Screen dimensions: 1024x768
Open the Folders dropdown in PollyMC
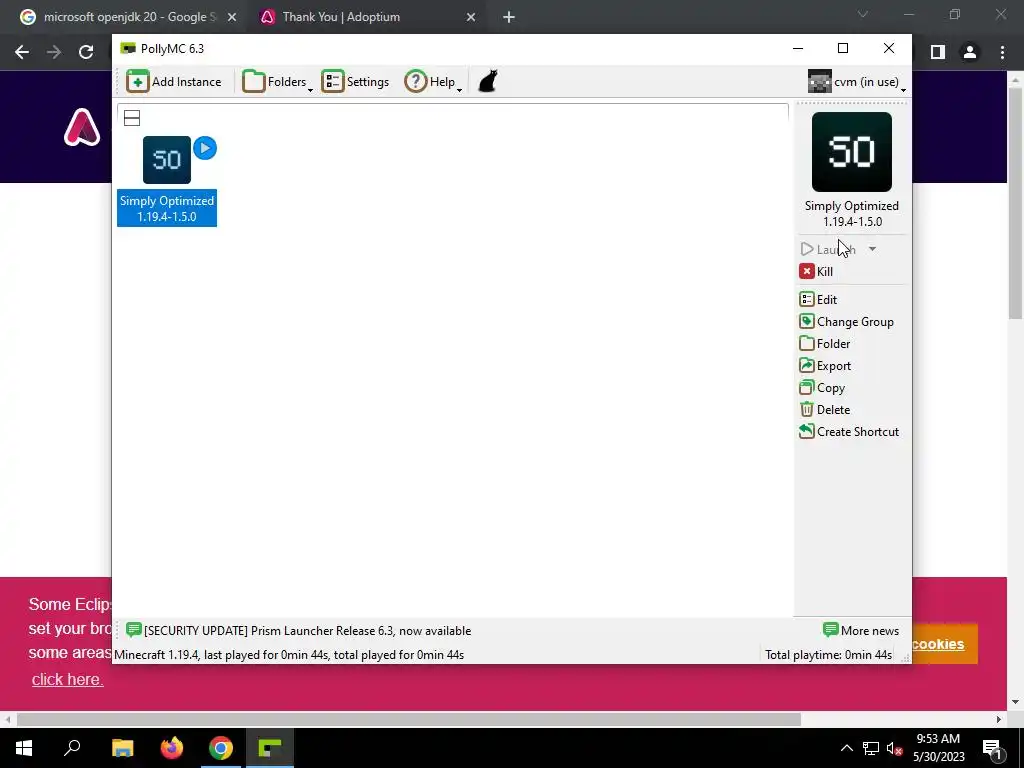click(278, 82)
